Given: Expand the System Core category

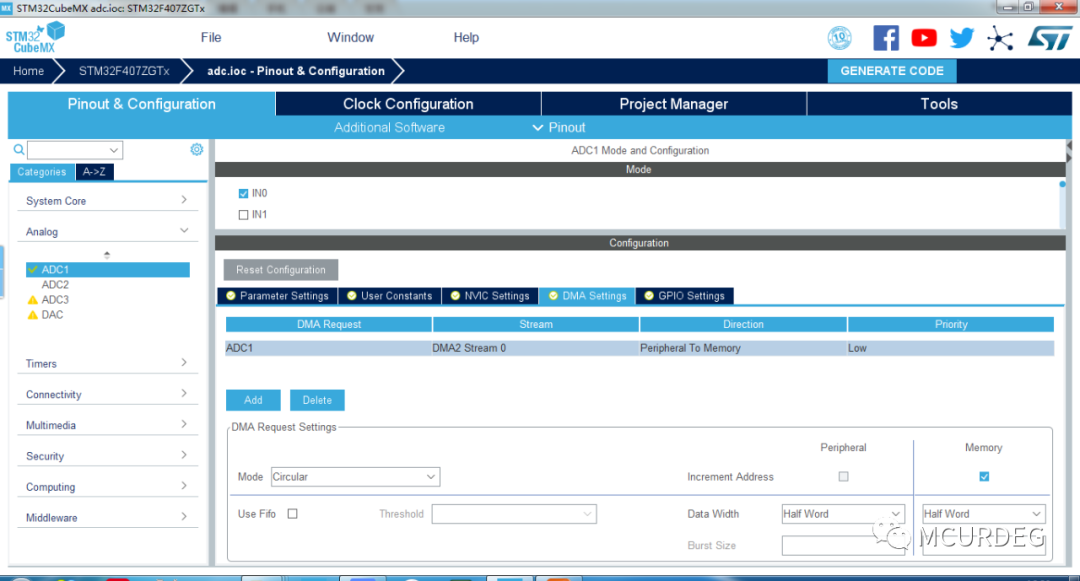Looking at the screenshot, I should [x=107, y=200].
